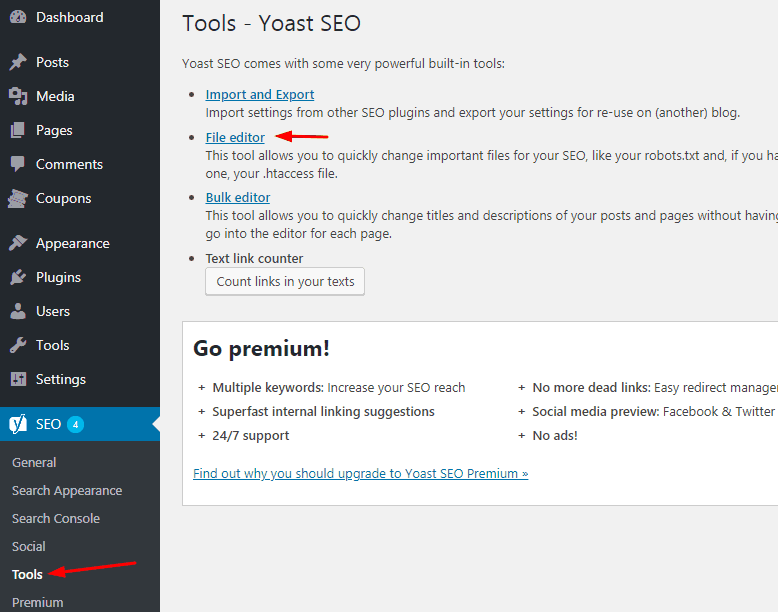
Task: Open the Import and Export link
Action: tap(259, 94)
